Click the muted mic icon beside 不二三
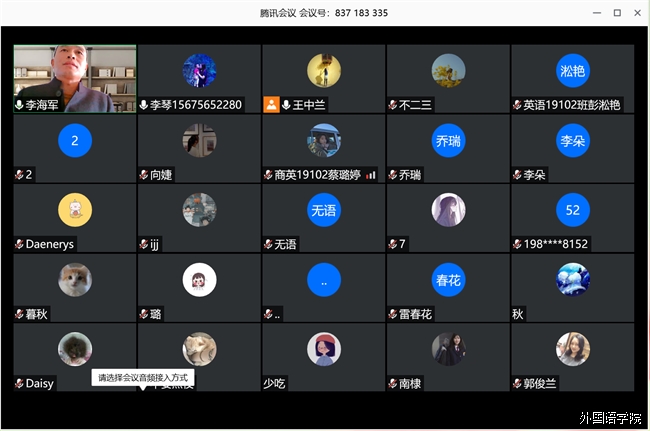The height and width of the screenshot is (431, 650). [x=393, y=105]
